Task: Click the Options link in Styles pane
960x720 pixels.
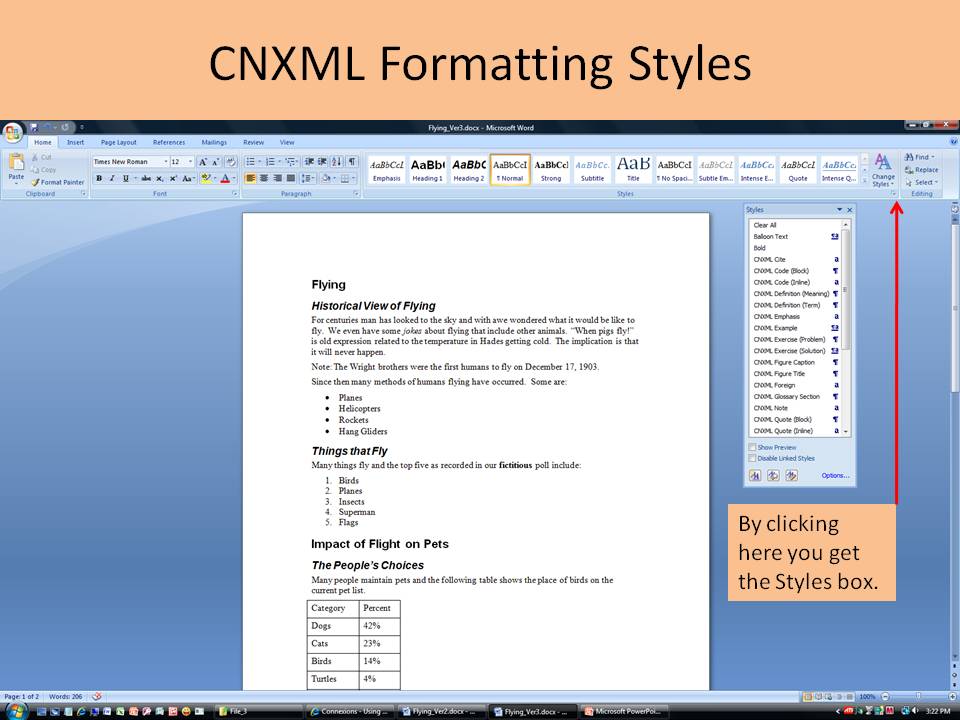Action: pos(835,476)
